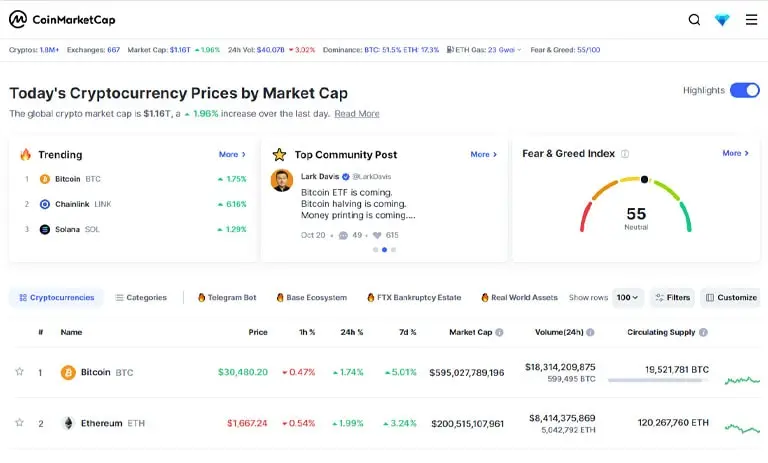Click the Bitcoin circulating supply progress bar
768x463 pixels.
click(x=658, y=380)
